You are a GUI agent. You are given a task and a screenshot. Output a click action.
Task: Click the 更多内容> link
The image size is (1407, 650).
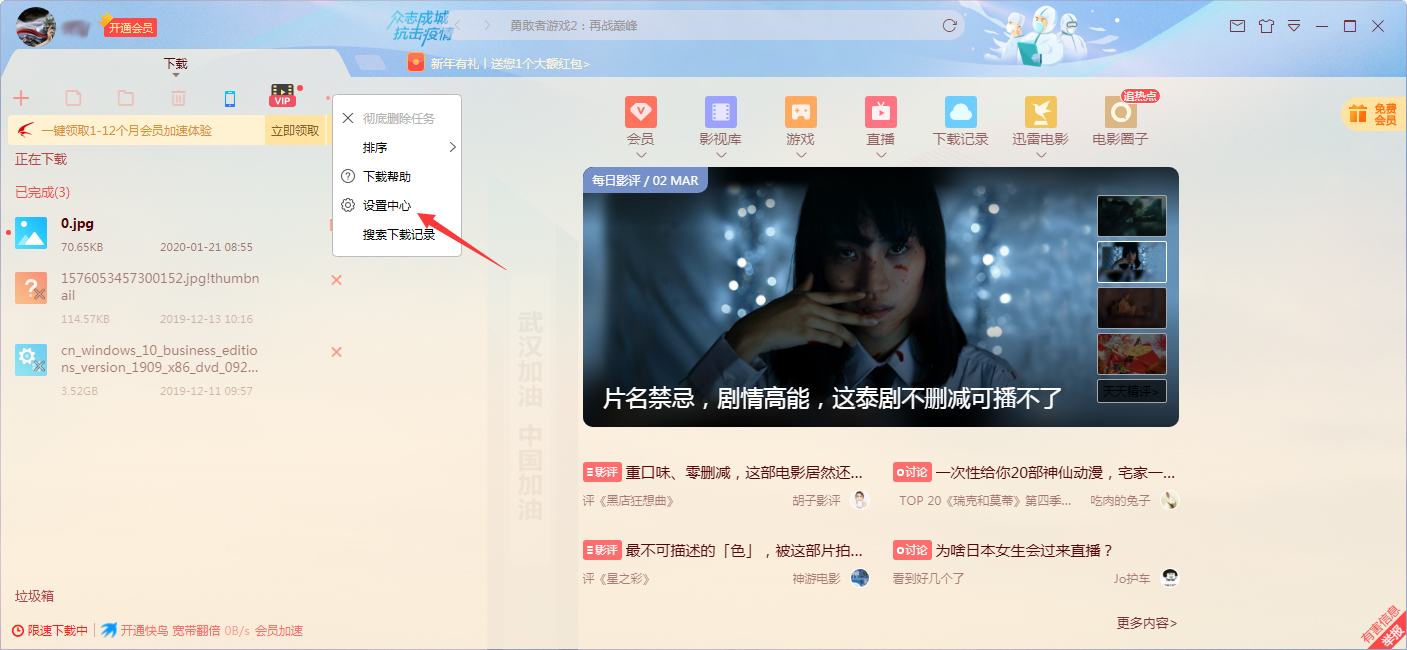pos(1147,623)
